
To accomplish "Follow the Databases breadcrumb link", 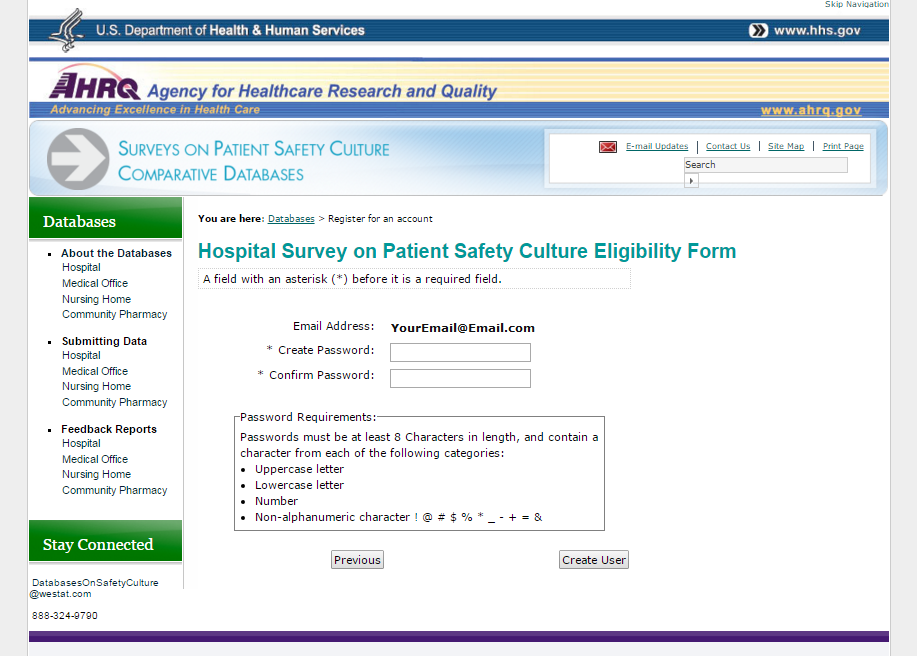I will click(291, 219).
